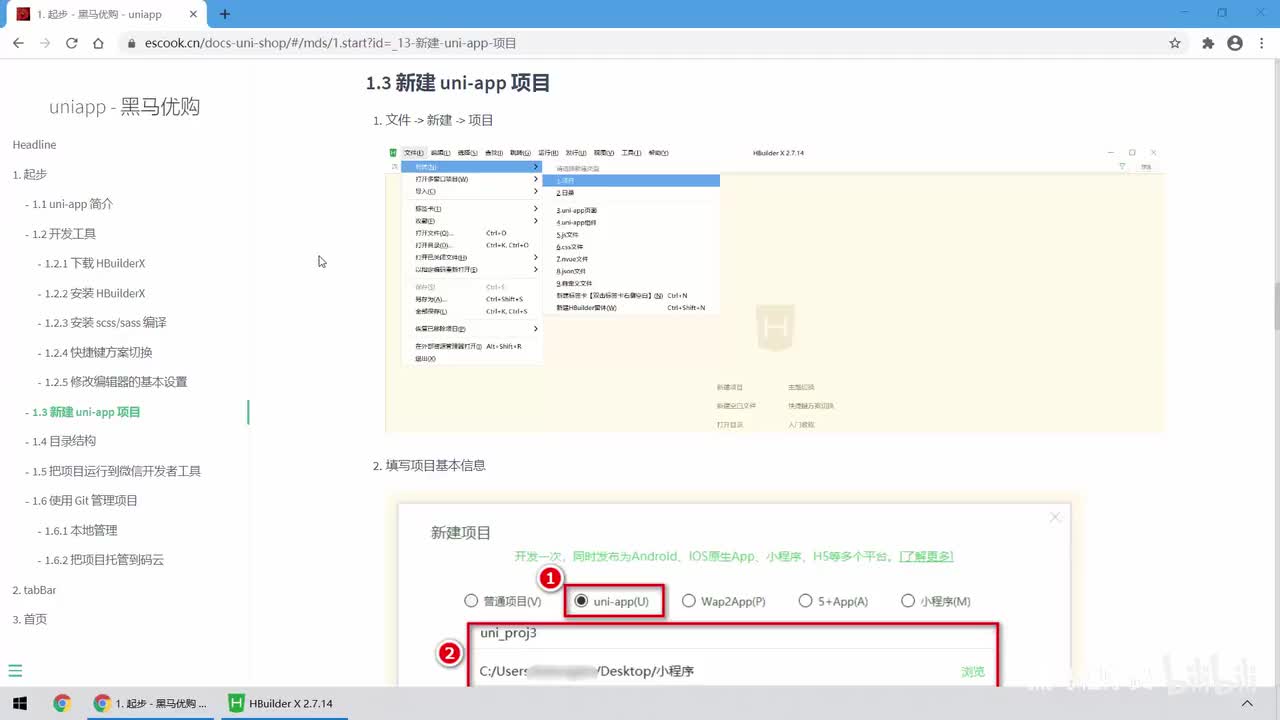Open the Headline sidebar link

pyautogui.click(x=34, y=145)
